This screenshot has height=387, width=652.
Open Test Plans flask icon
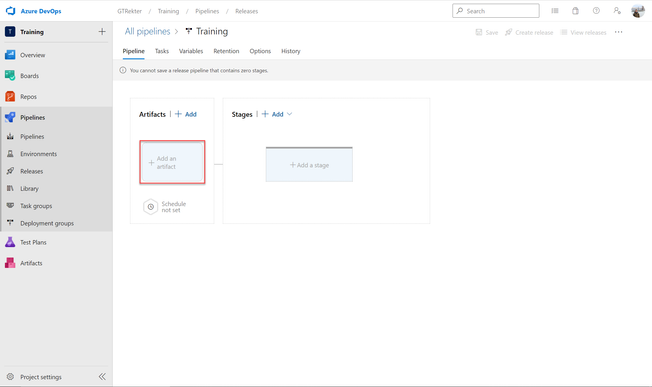tap(10, 242)
